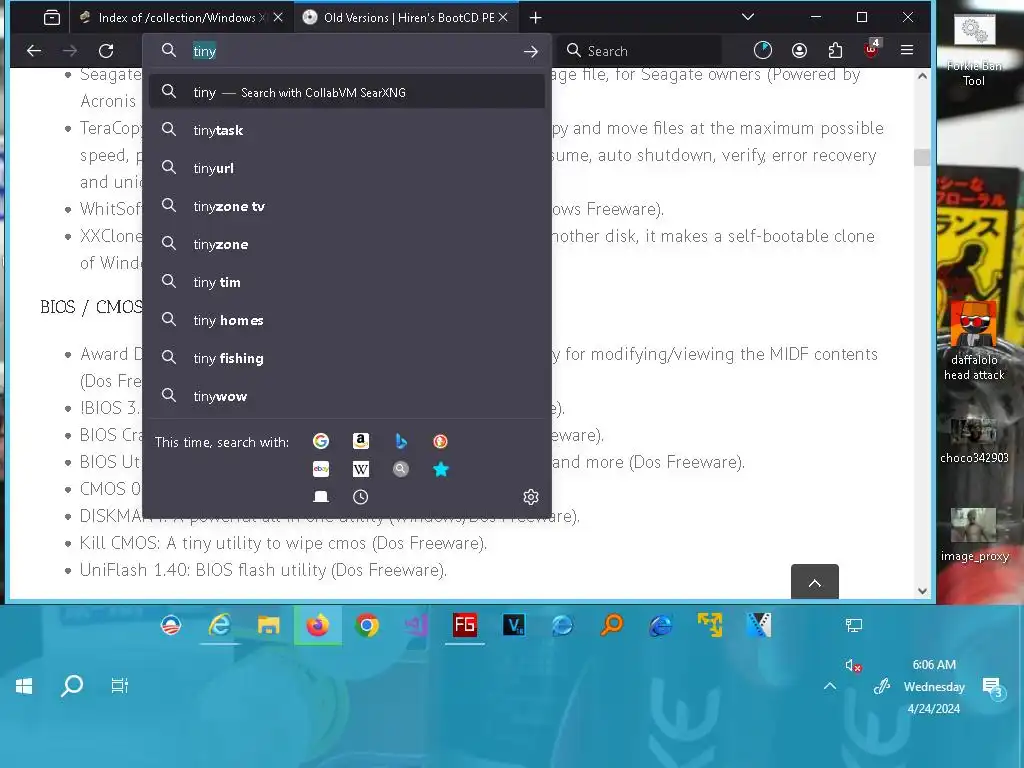Open File Explorer in taskbar

click(x=268, y=626)
